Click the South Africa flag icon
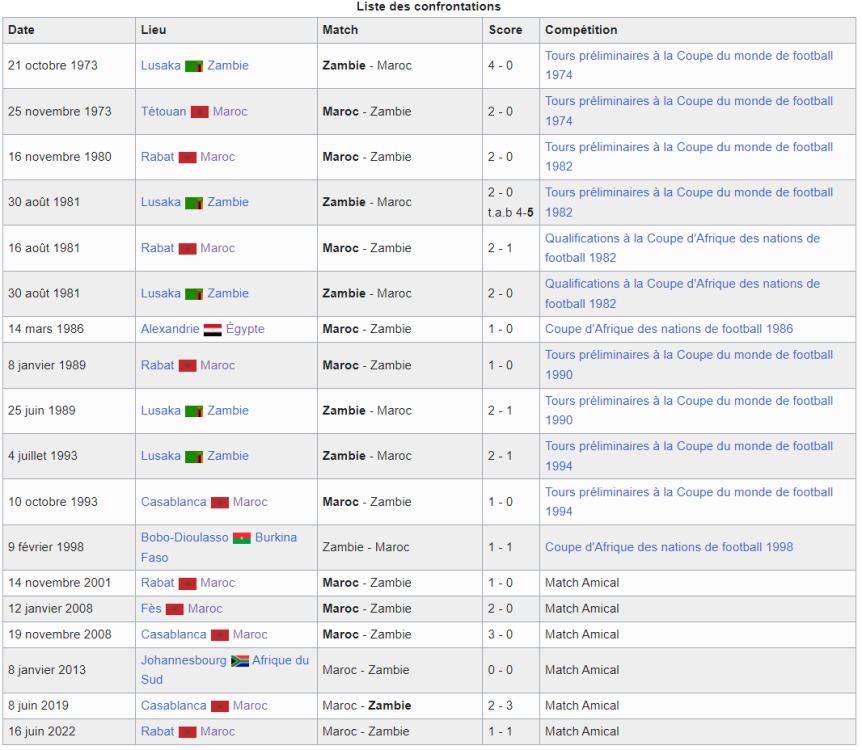Screen dimensions: 862x750 coord(239,661)
